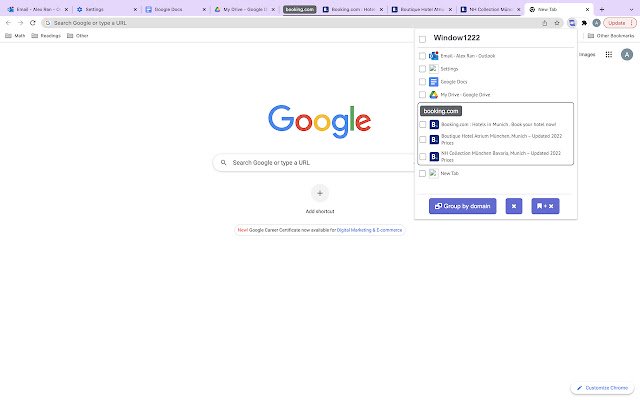Viewport: 640px width, 400px height.
Task: Open a new tab with the plus button
Action: click(x=602, y=9)
